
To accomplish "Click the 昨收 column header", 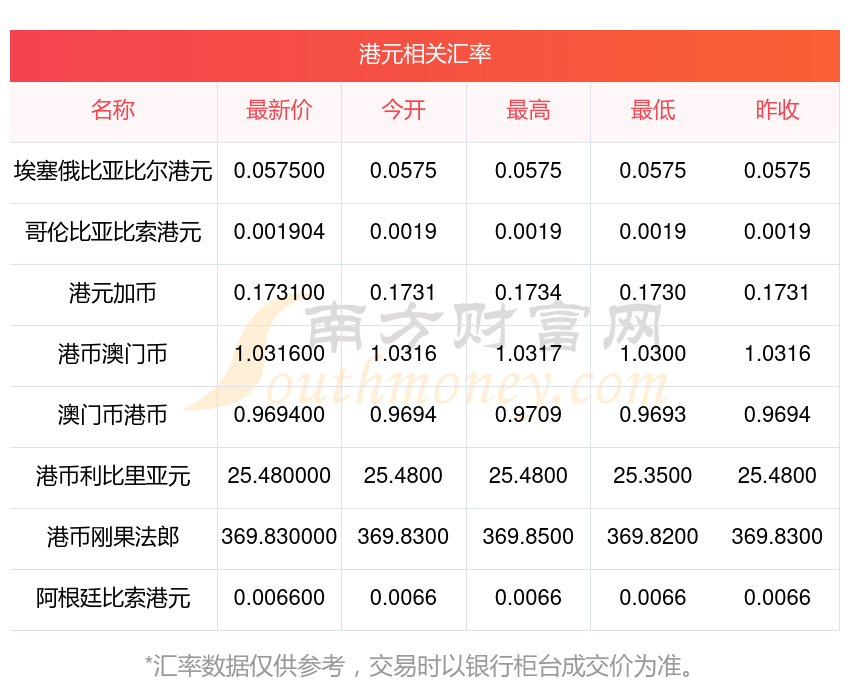I will 777,110.
